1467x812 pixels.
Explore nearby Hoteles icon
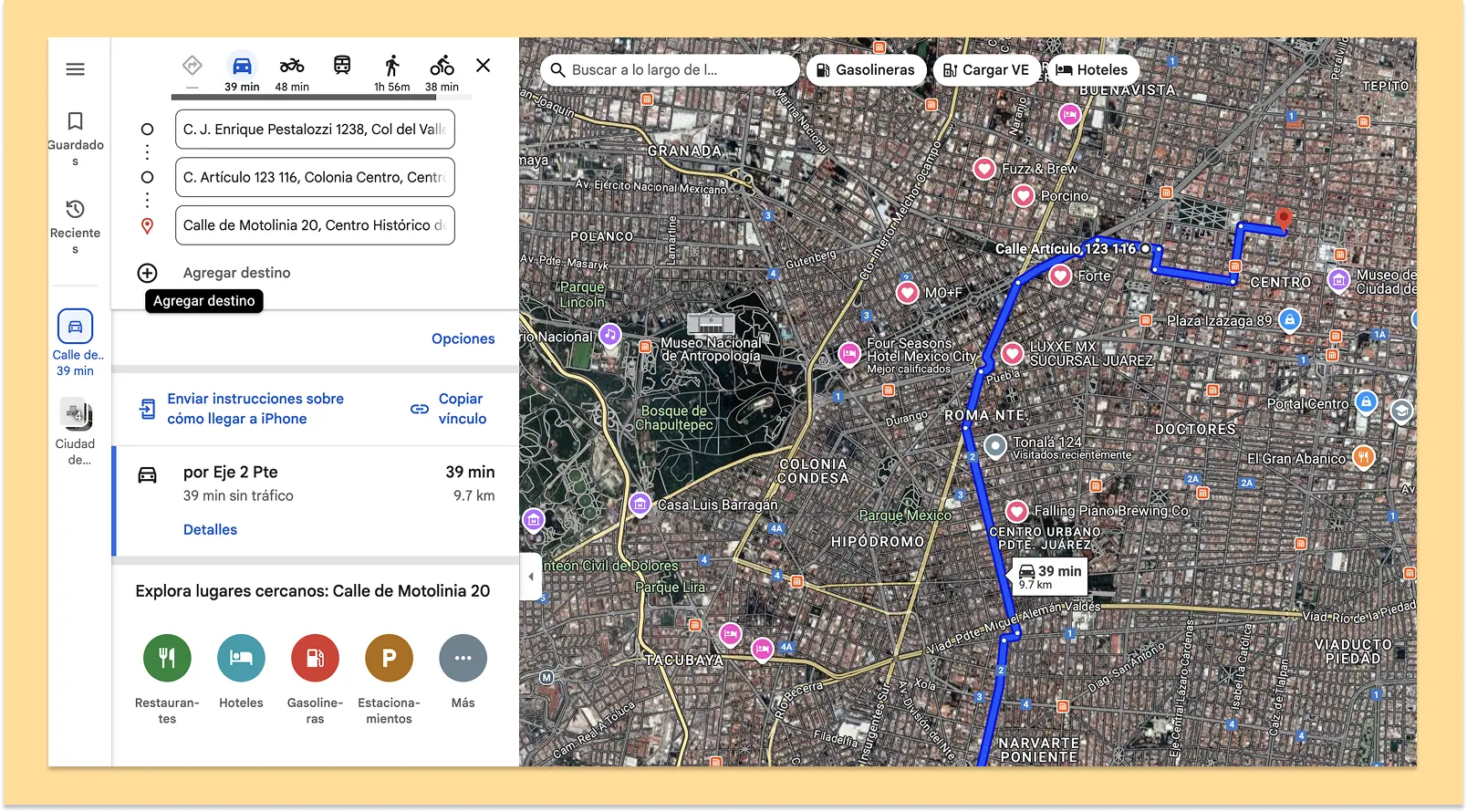[241, 658]
